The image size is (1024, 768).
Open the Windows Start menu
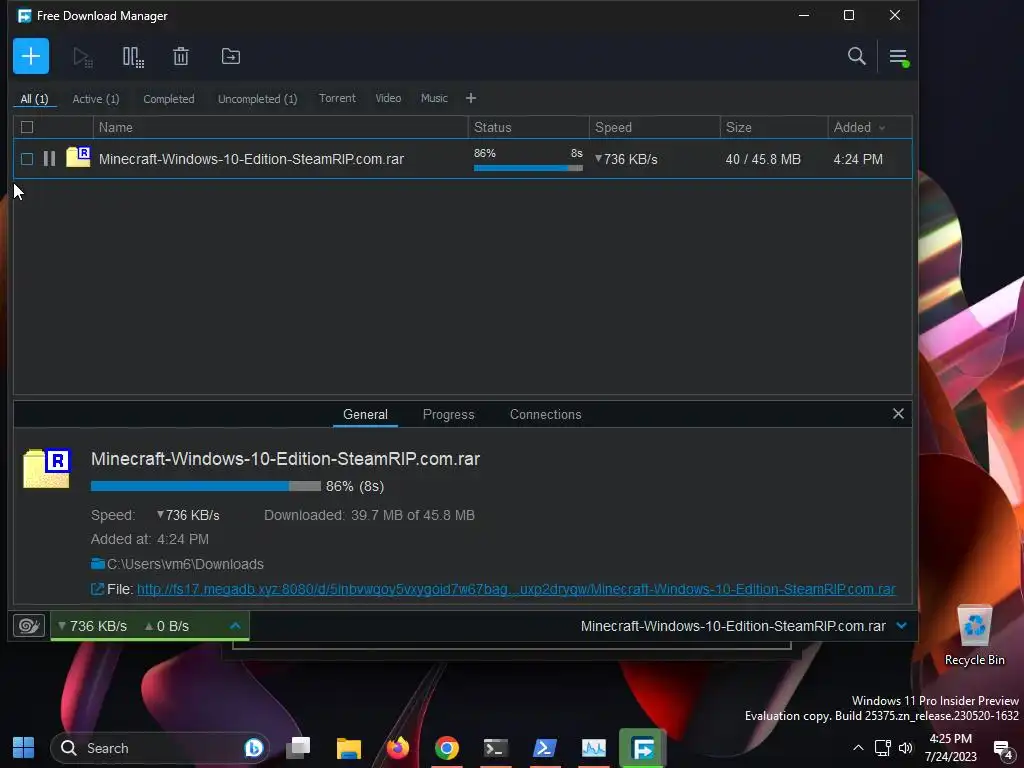[x=24, y=748]
